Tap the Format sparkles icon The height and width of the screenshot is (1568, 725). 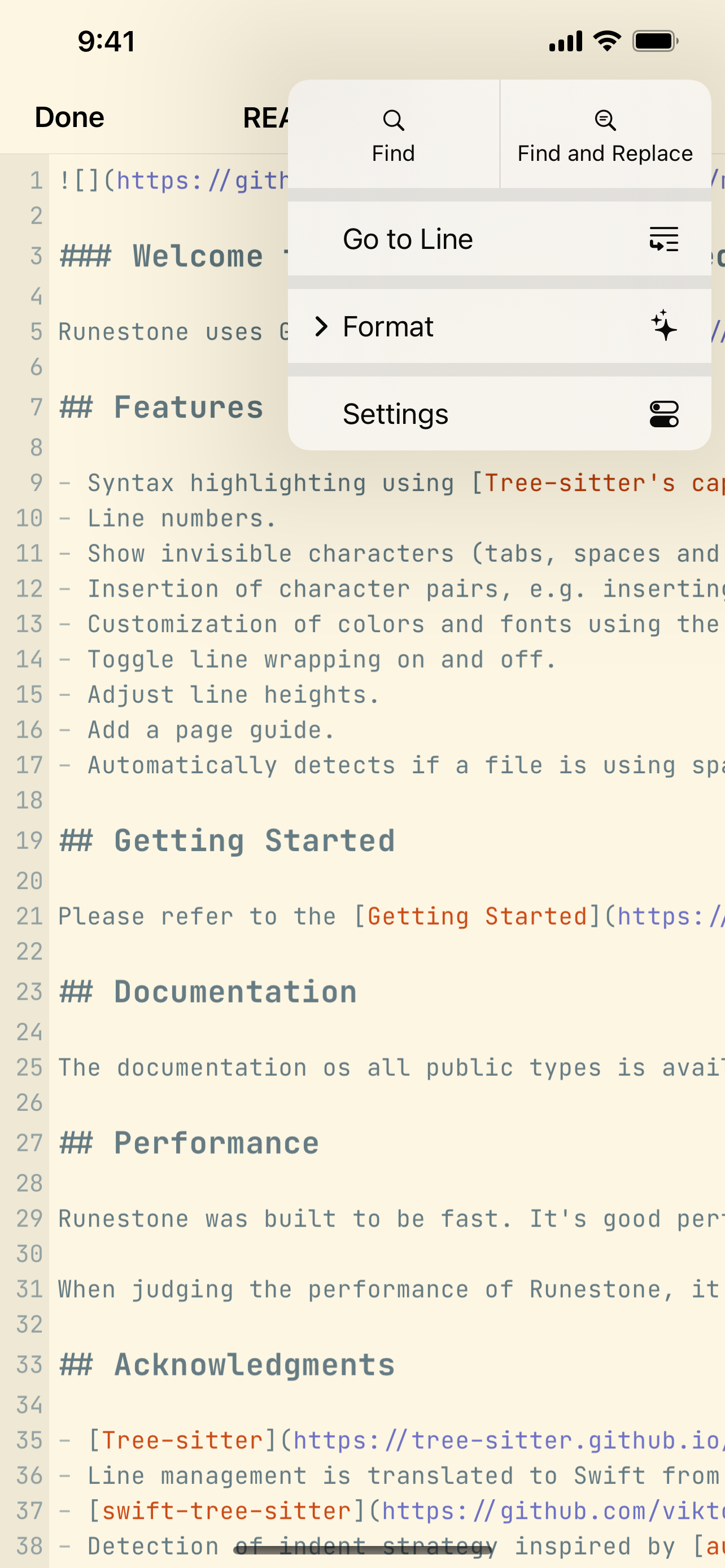pos(663,326)
